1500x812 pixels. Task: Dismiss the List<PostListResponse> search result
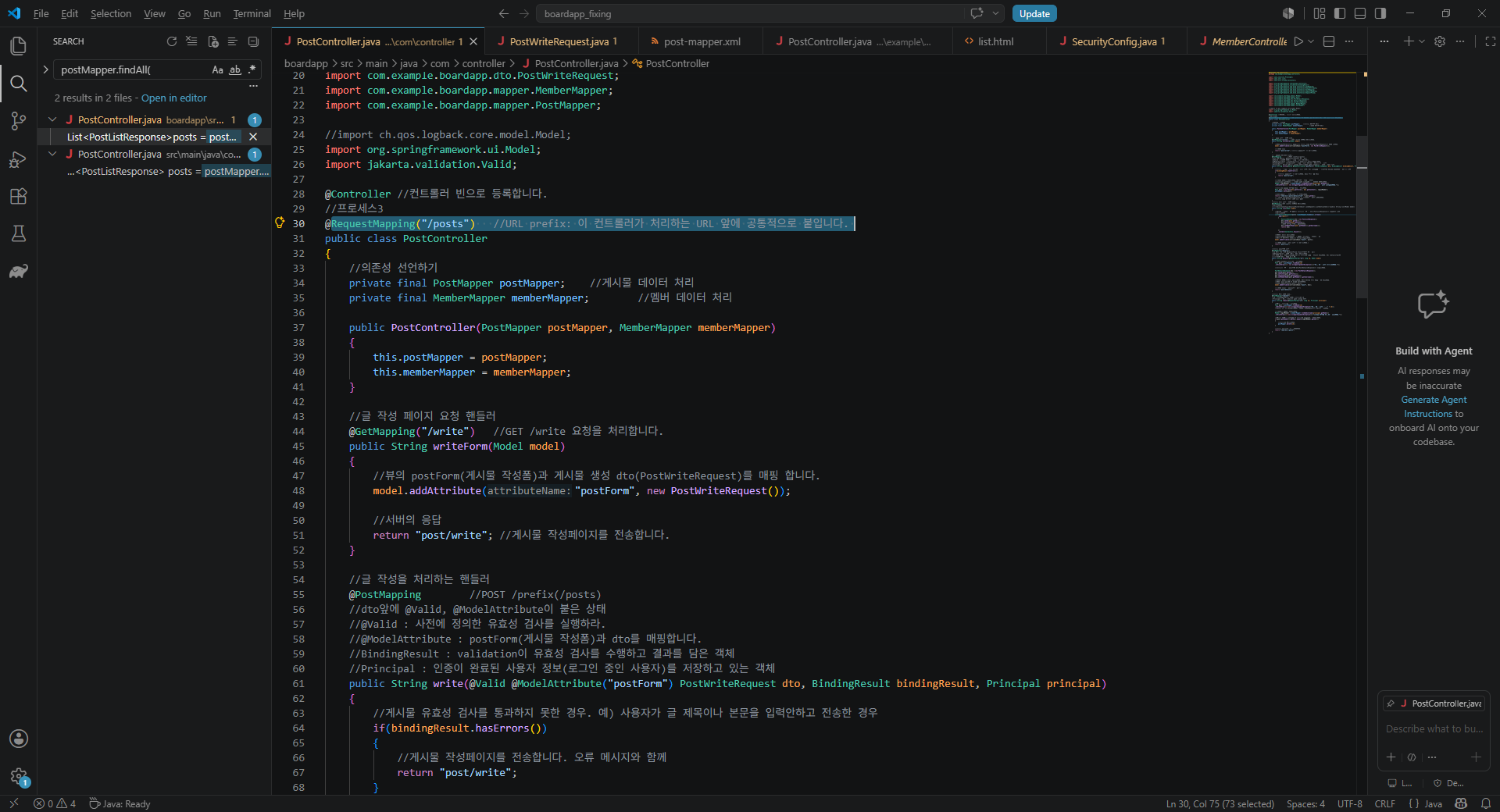[253, 137]
